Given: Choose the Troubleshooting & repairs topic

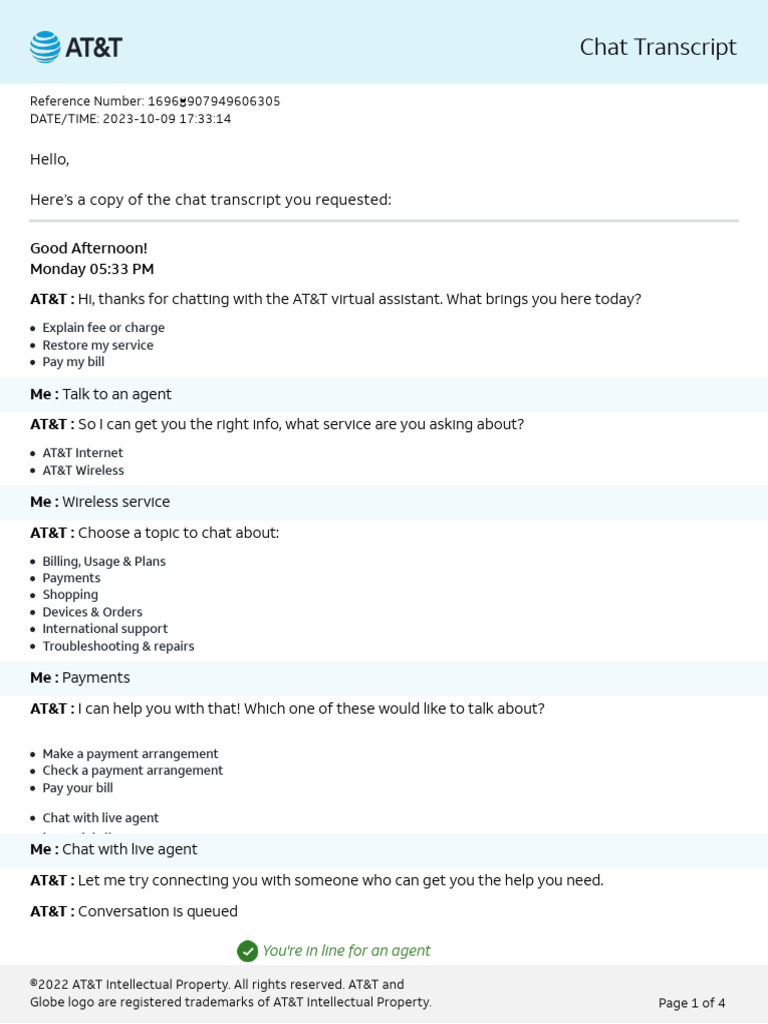Looking at the screenshot, I should tap(118, 646).
